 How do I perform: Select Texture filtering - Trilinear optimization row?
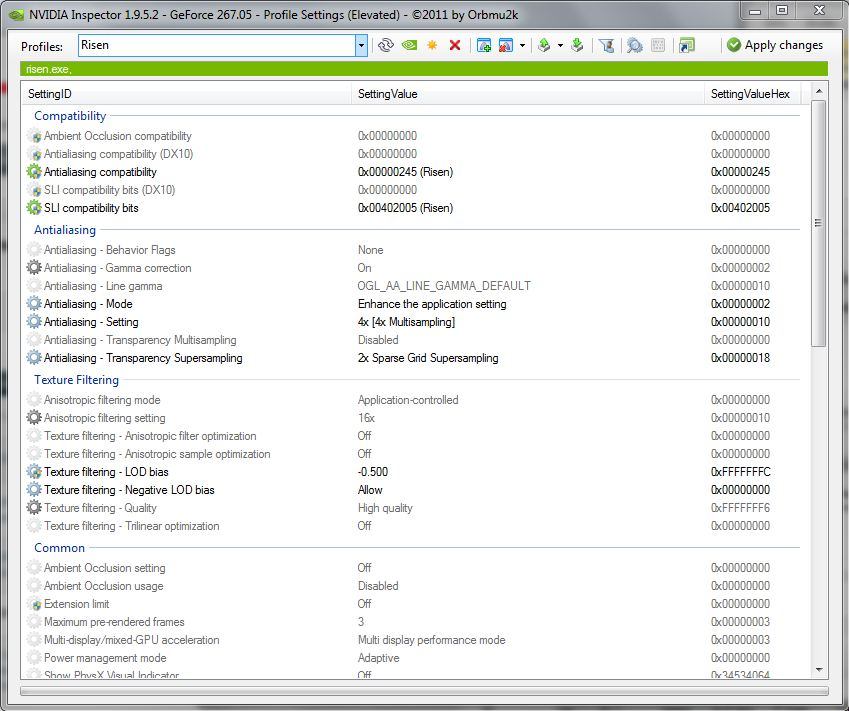(412, 526)
